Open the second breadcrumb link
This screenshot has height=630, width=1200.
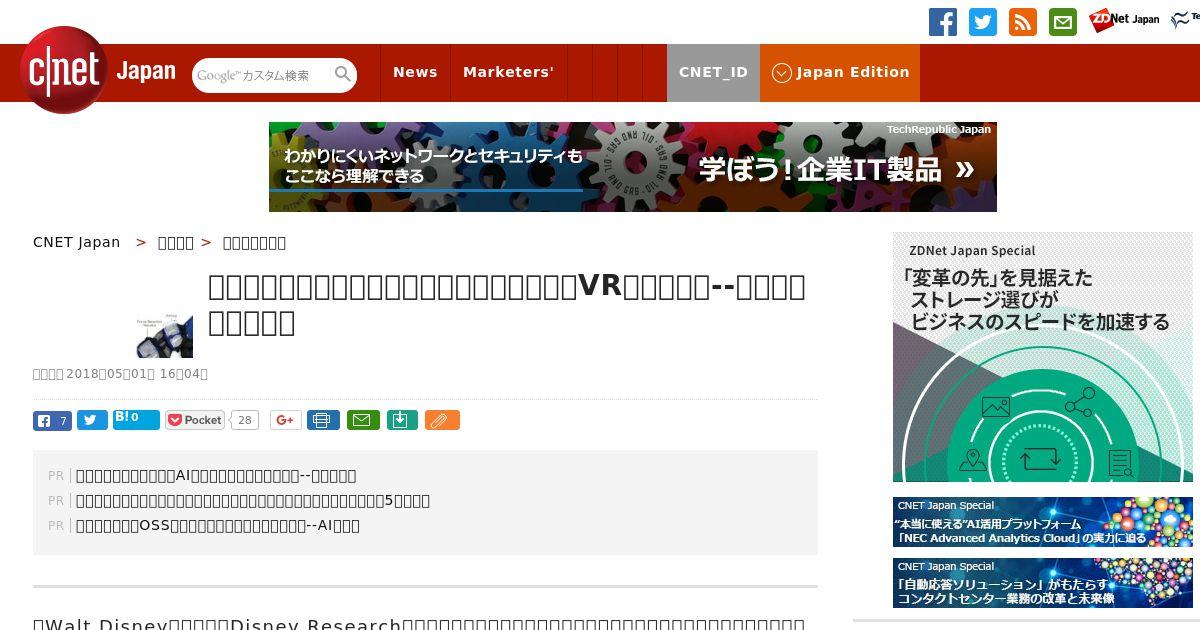[176, 242]
